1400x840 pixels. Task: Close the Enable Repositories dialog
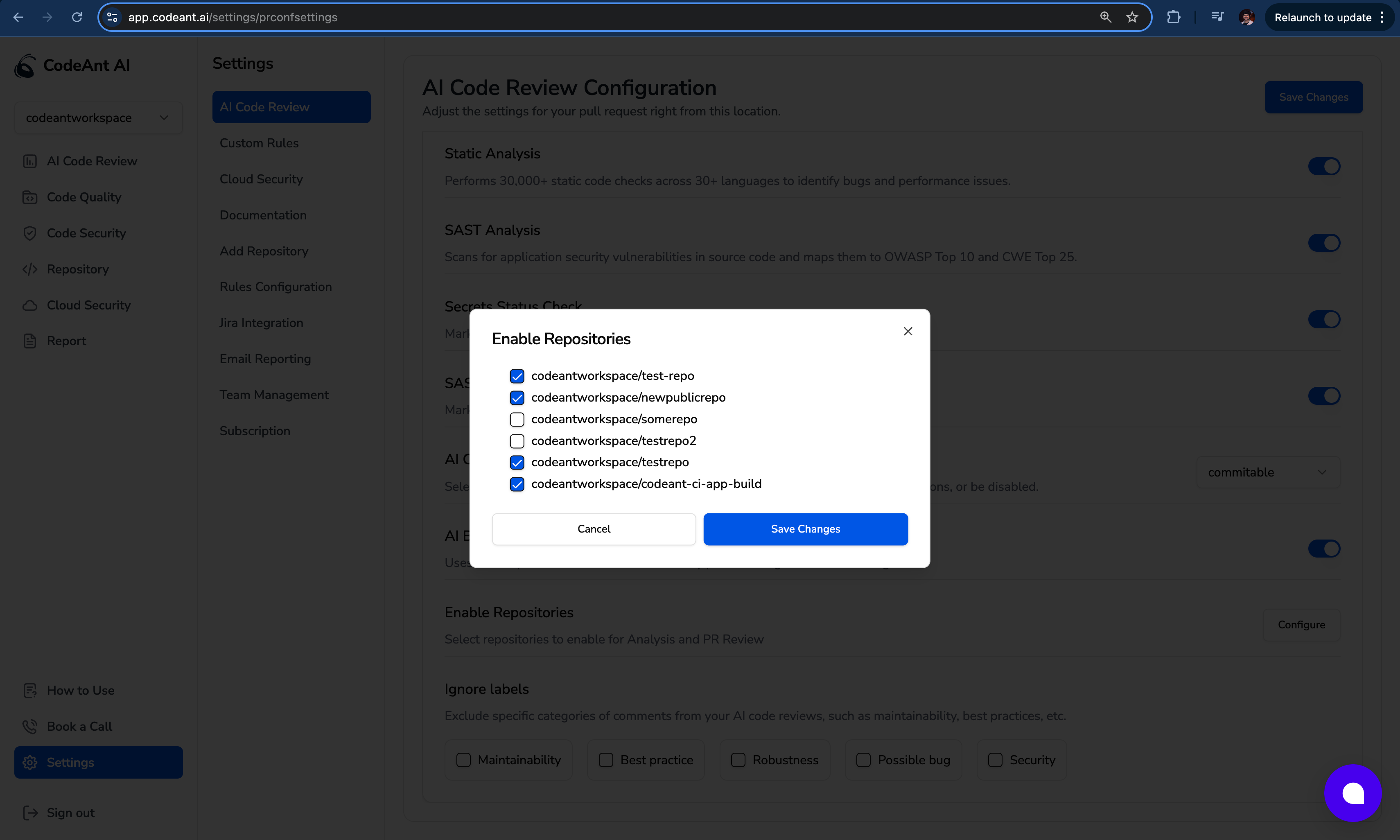coord(908,331)
